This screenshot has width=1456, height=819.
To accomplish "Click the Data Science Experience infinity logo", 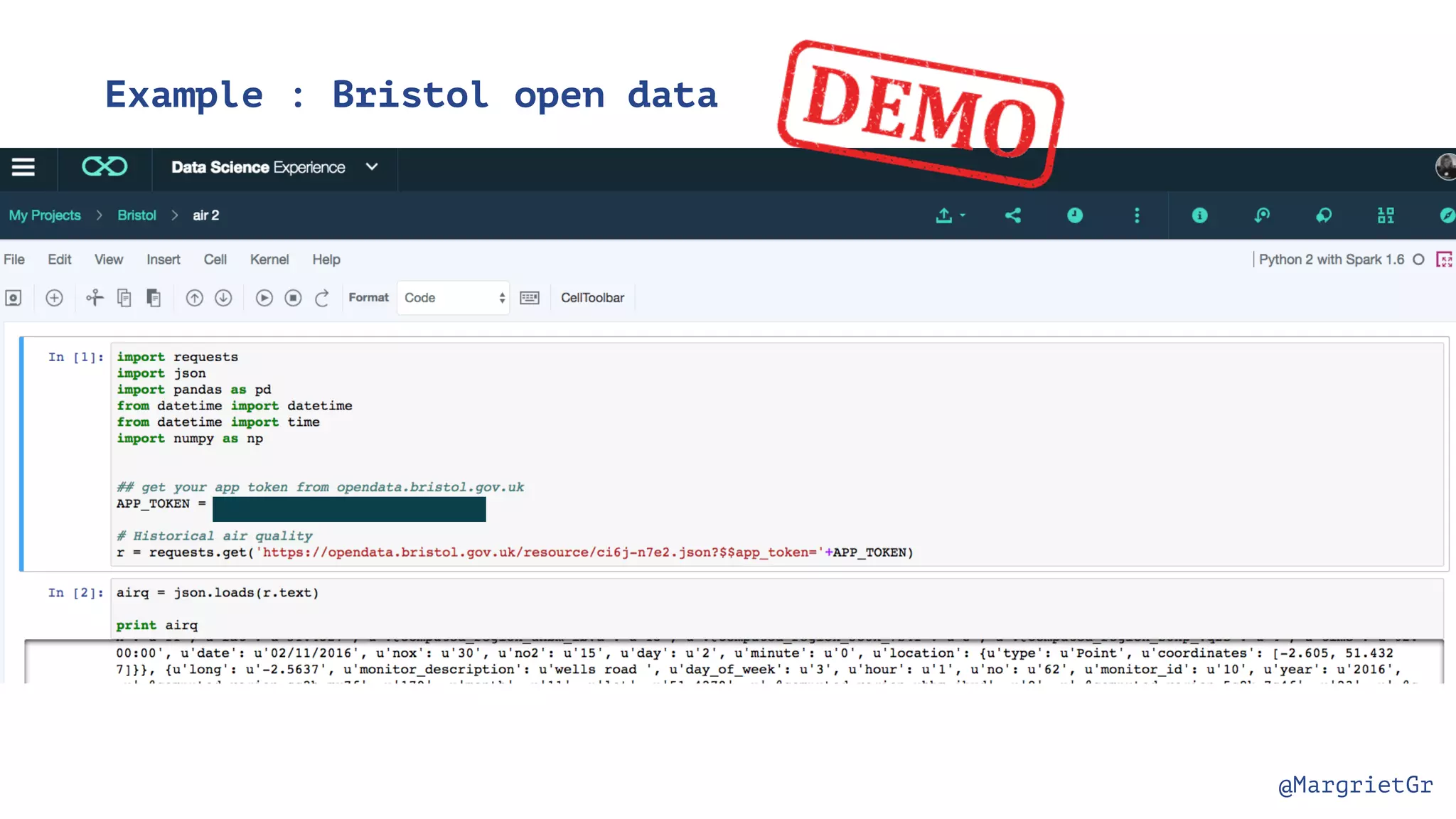I will coord(105,167).
